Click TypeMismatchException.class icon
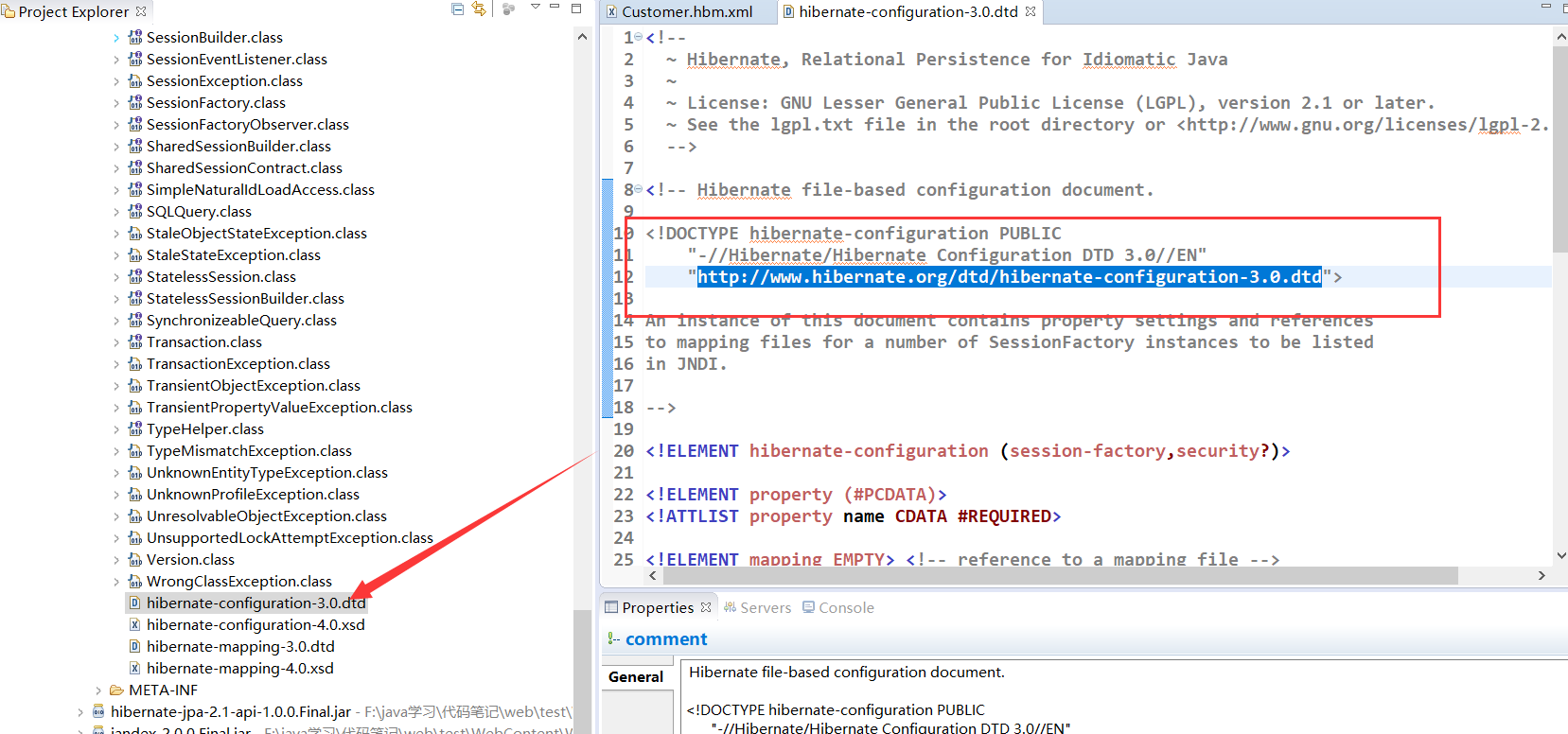This screenshot has width=1568, height=734. click(x=135, y=450)
